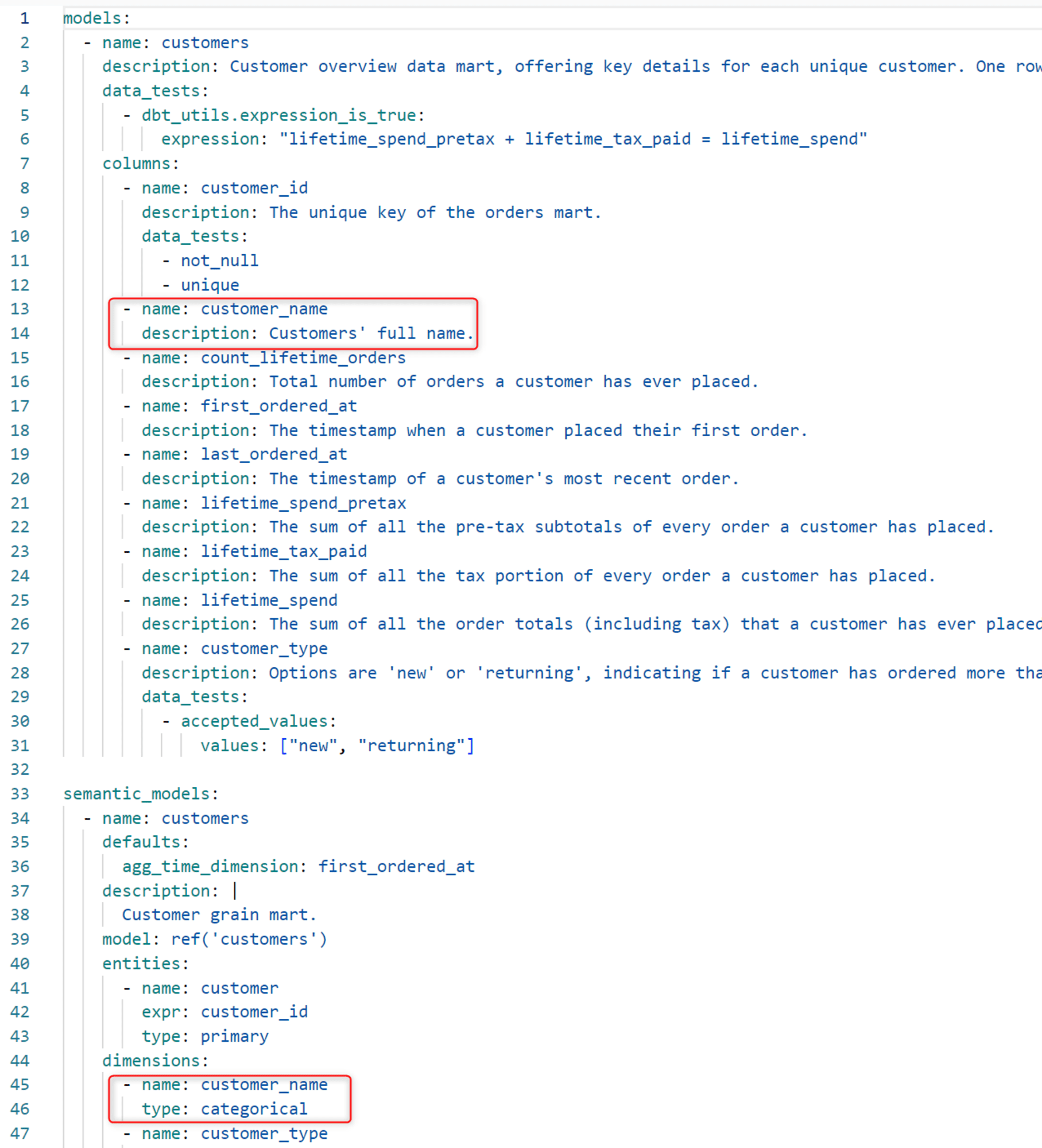Viewport: 1042px width, 1148px height.
Task: Click 'customers' name on line 2
Action: [x=205, y=43]
